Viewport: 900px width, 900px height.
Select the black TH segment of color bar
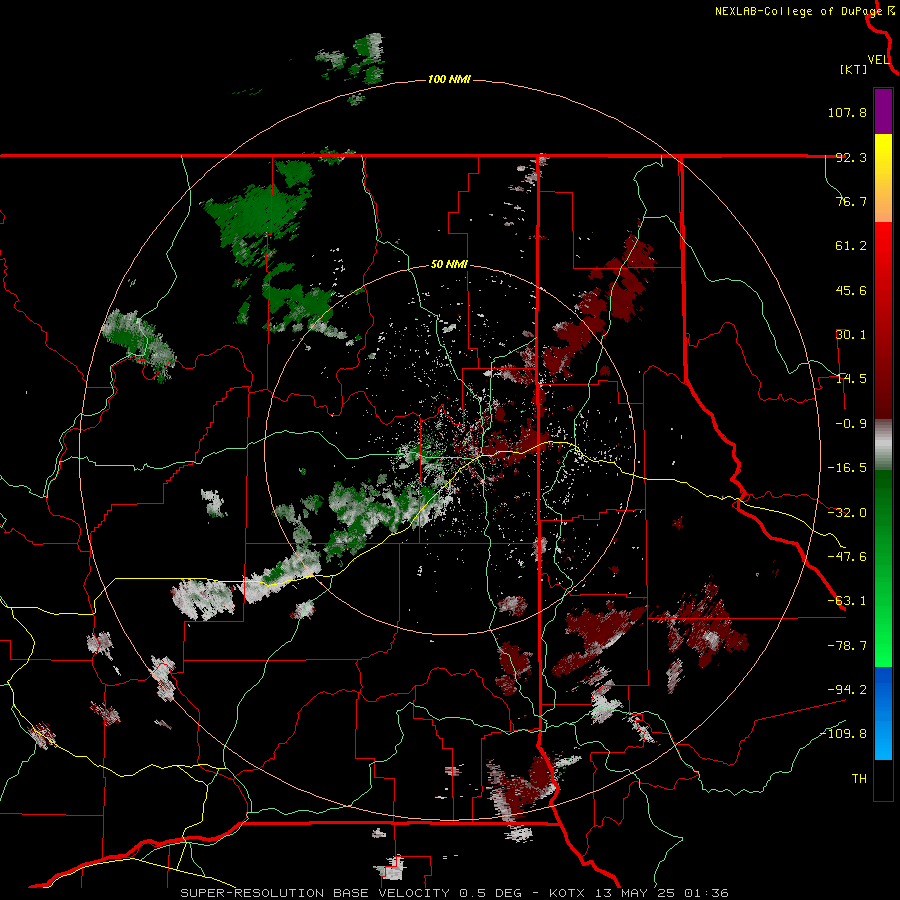click(x=883, y=779)
